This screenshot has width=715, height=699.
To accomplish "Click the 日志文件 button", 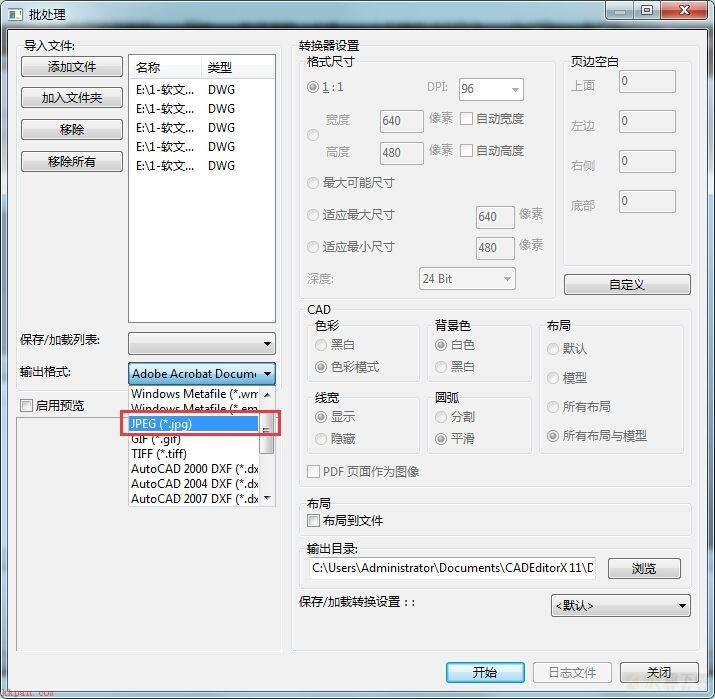I will pyautogui.click(x=572, y=672).
